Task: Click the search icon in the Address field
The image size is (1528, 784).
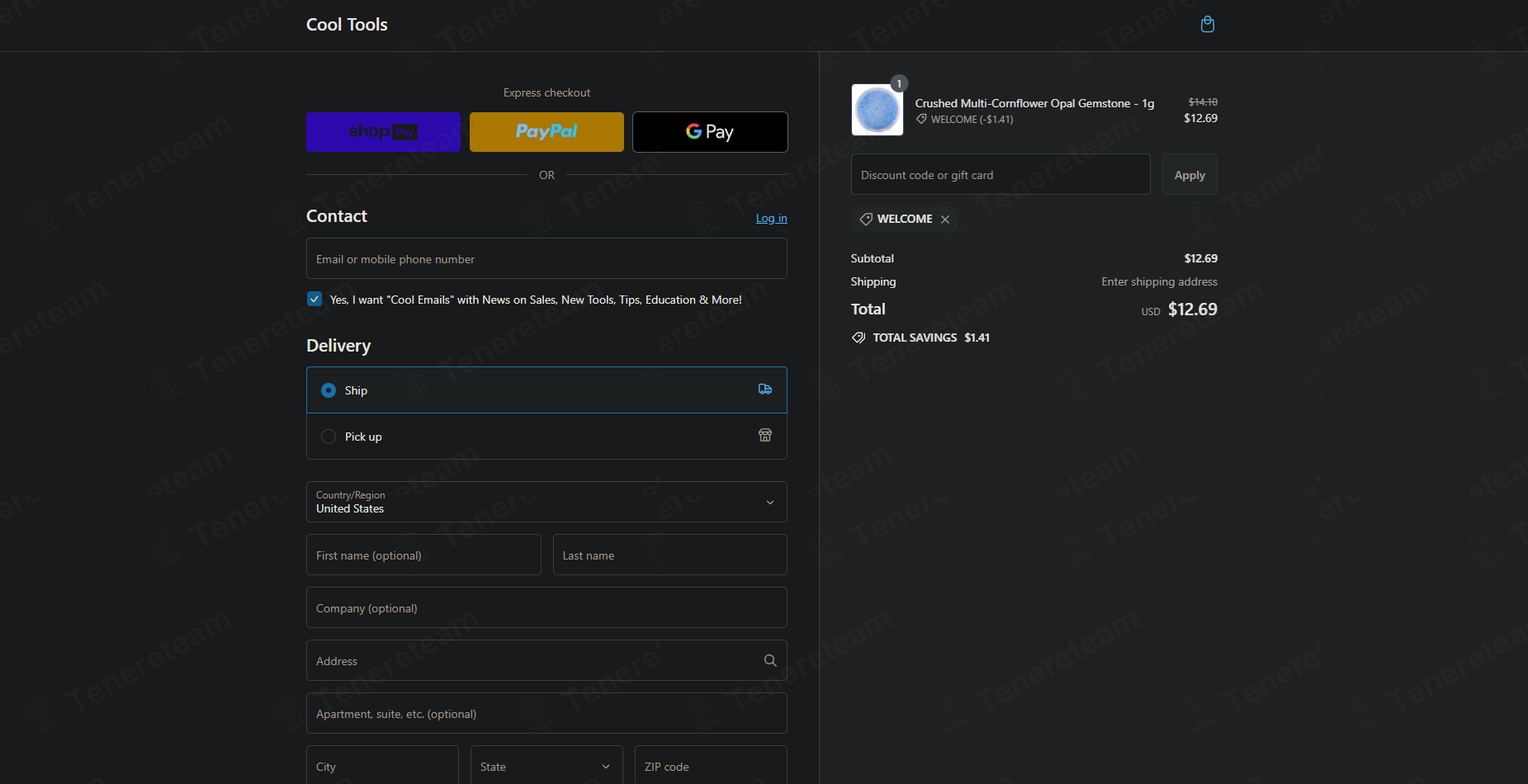Action: point(769,660)
